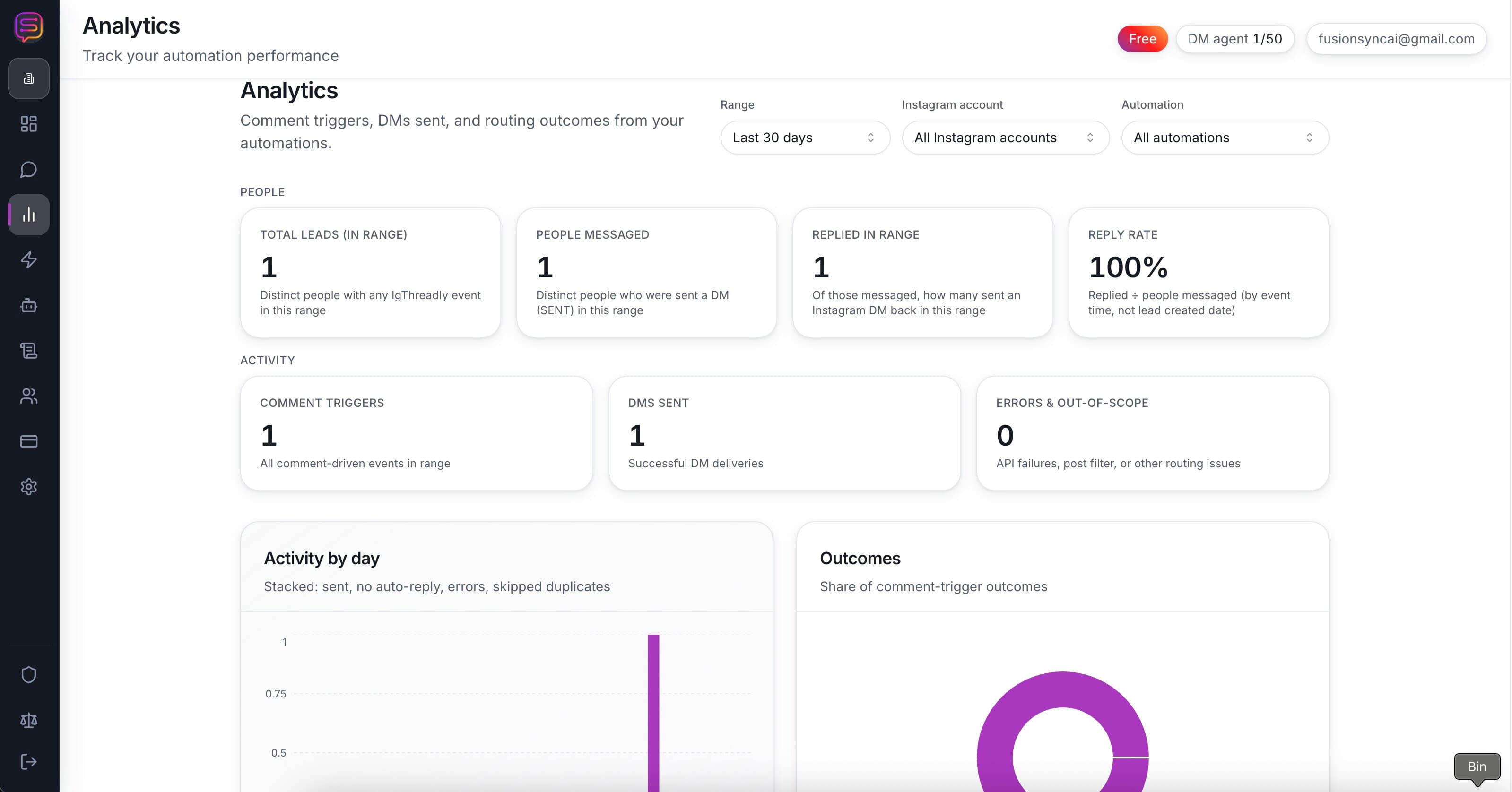Click the ACTIVITY section label
Image resolution: width=1512 pixels, height=792 pixels.
(x=268, y=361)
